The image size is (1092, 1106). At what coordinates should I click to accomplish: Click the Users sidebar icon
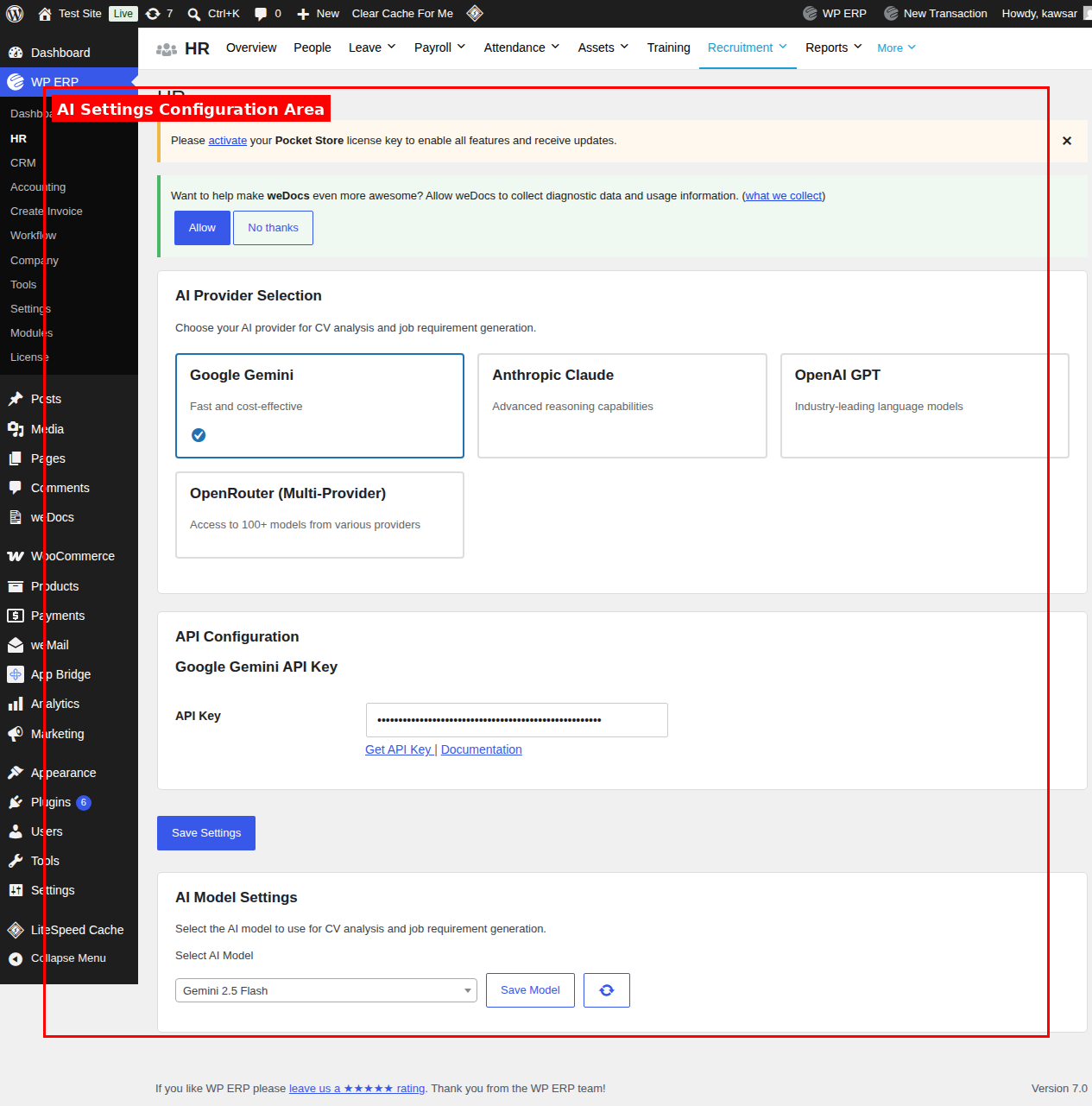tap(16, 831)
